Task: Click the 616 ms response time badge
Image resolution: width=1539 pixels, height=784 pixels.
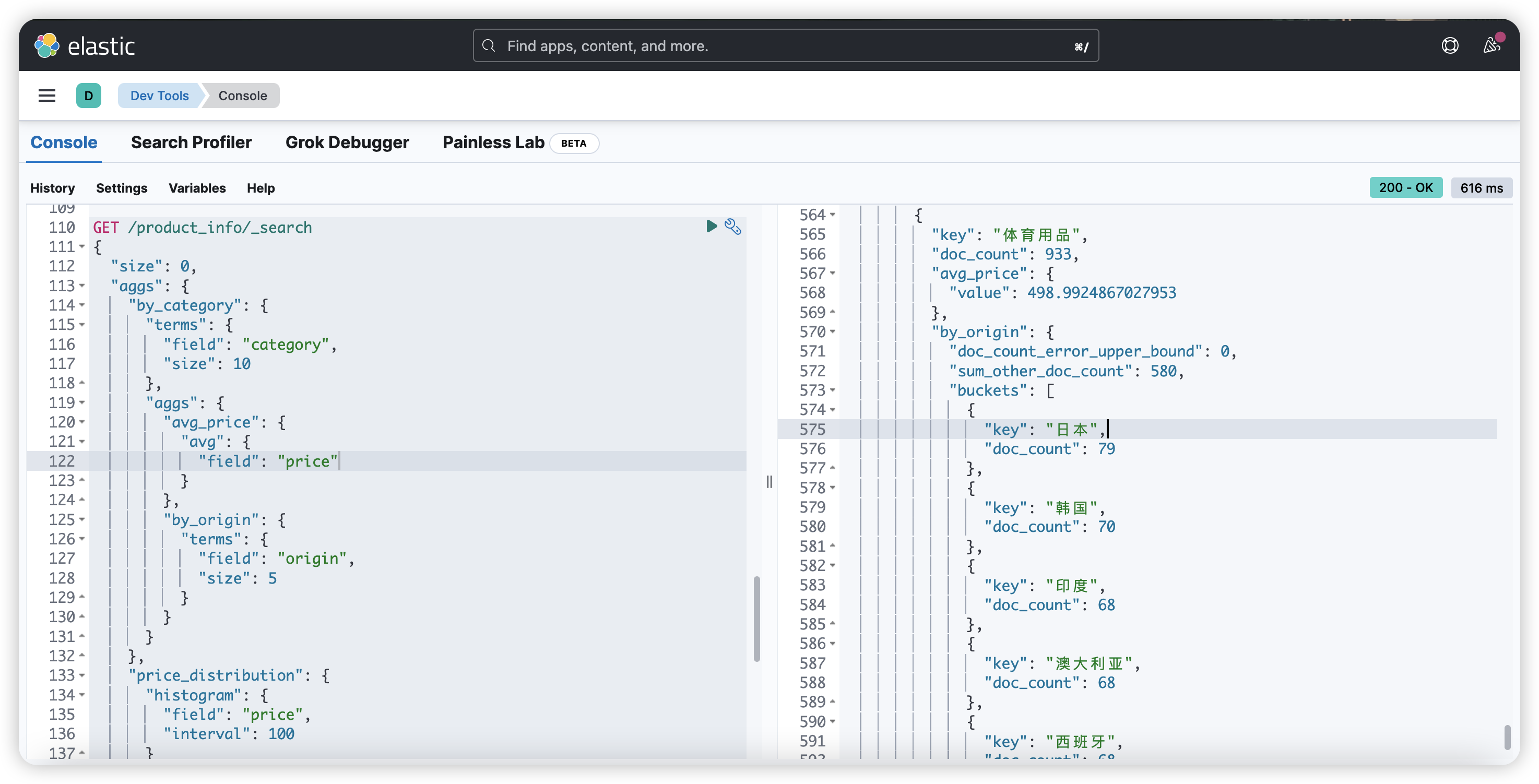Action: pyautogui.click(x=1481, y=187)
